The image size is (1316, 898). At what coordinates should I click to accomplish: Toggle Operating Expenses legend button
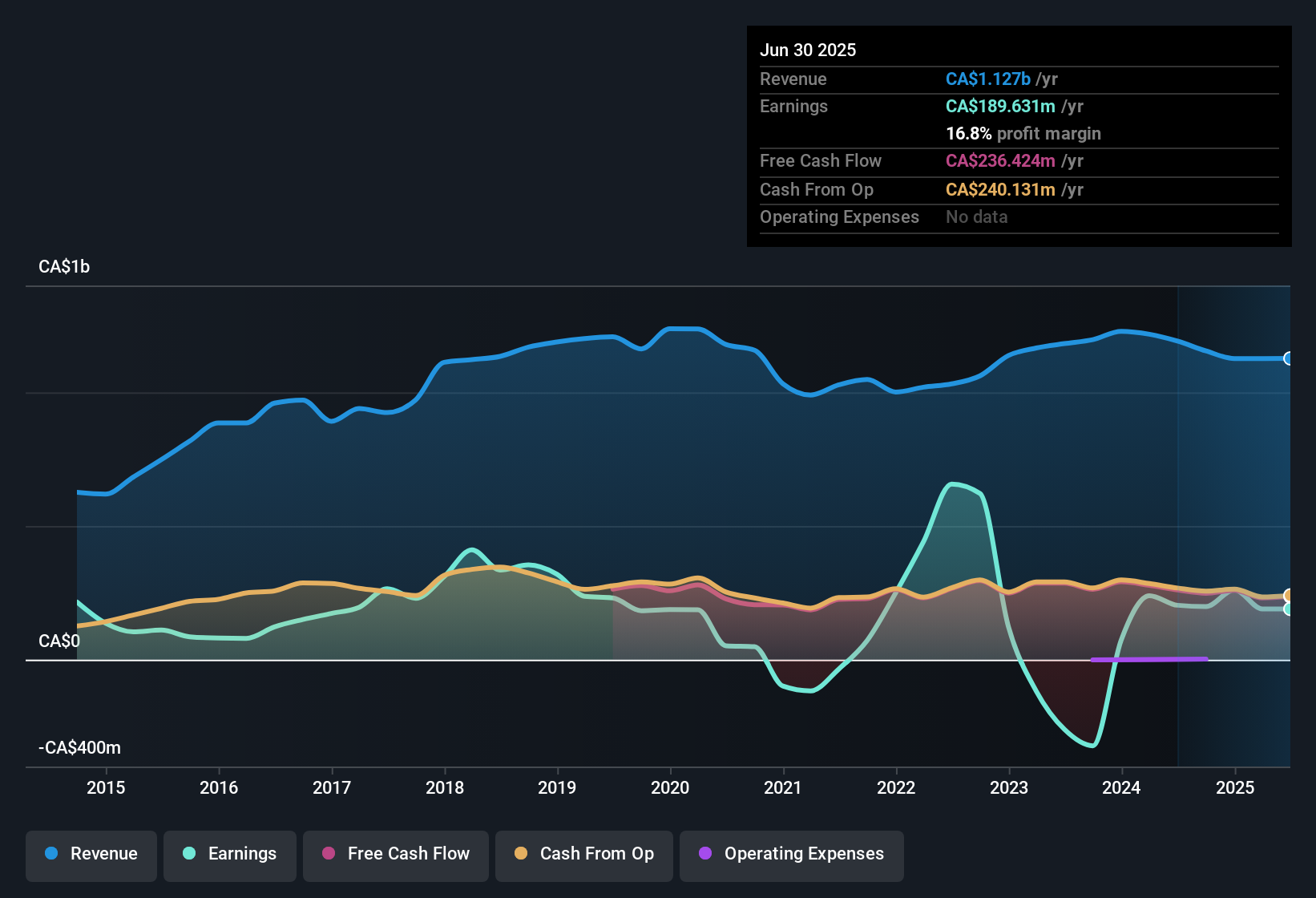tap(792, 854)
